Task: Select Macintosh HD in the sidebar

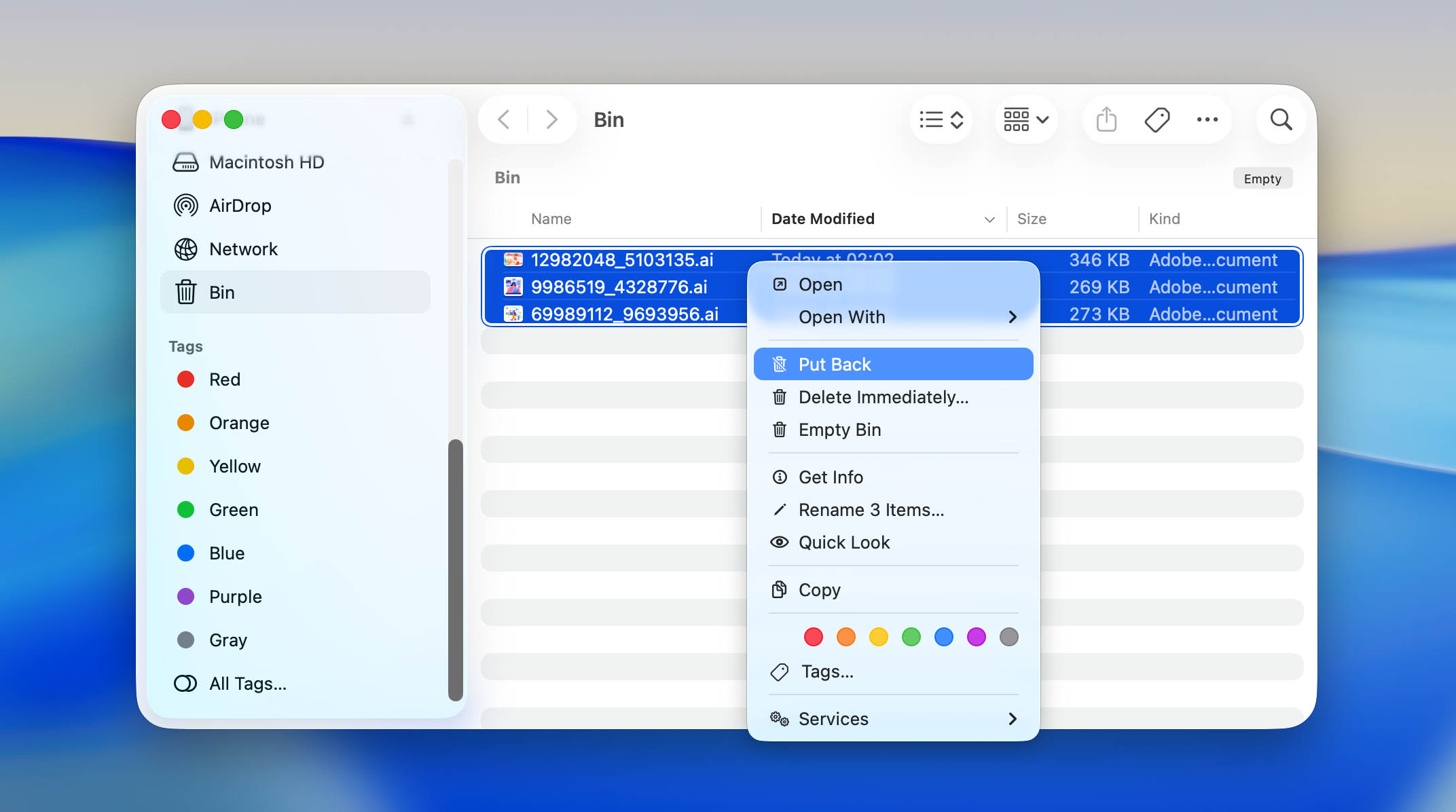Action: [x=266, y=162]
